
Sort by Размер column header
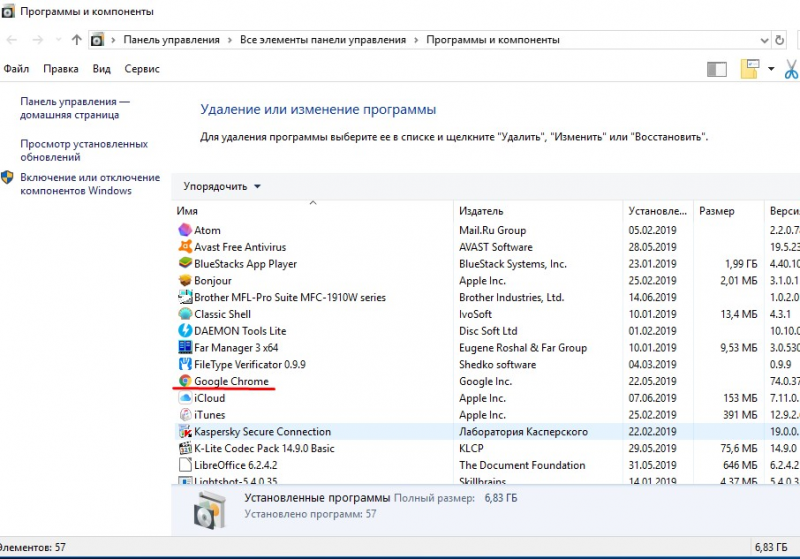tap(728, 211)
